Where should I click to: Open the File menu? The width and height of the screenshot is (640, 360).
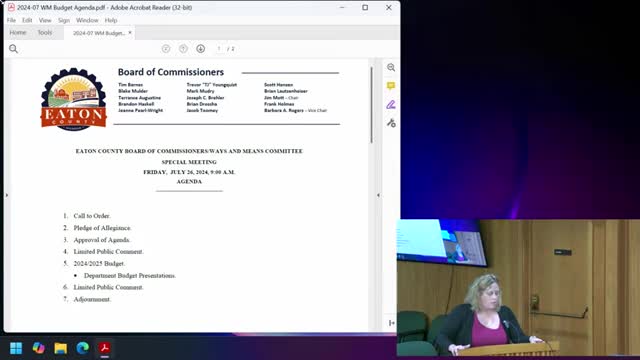11,20
